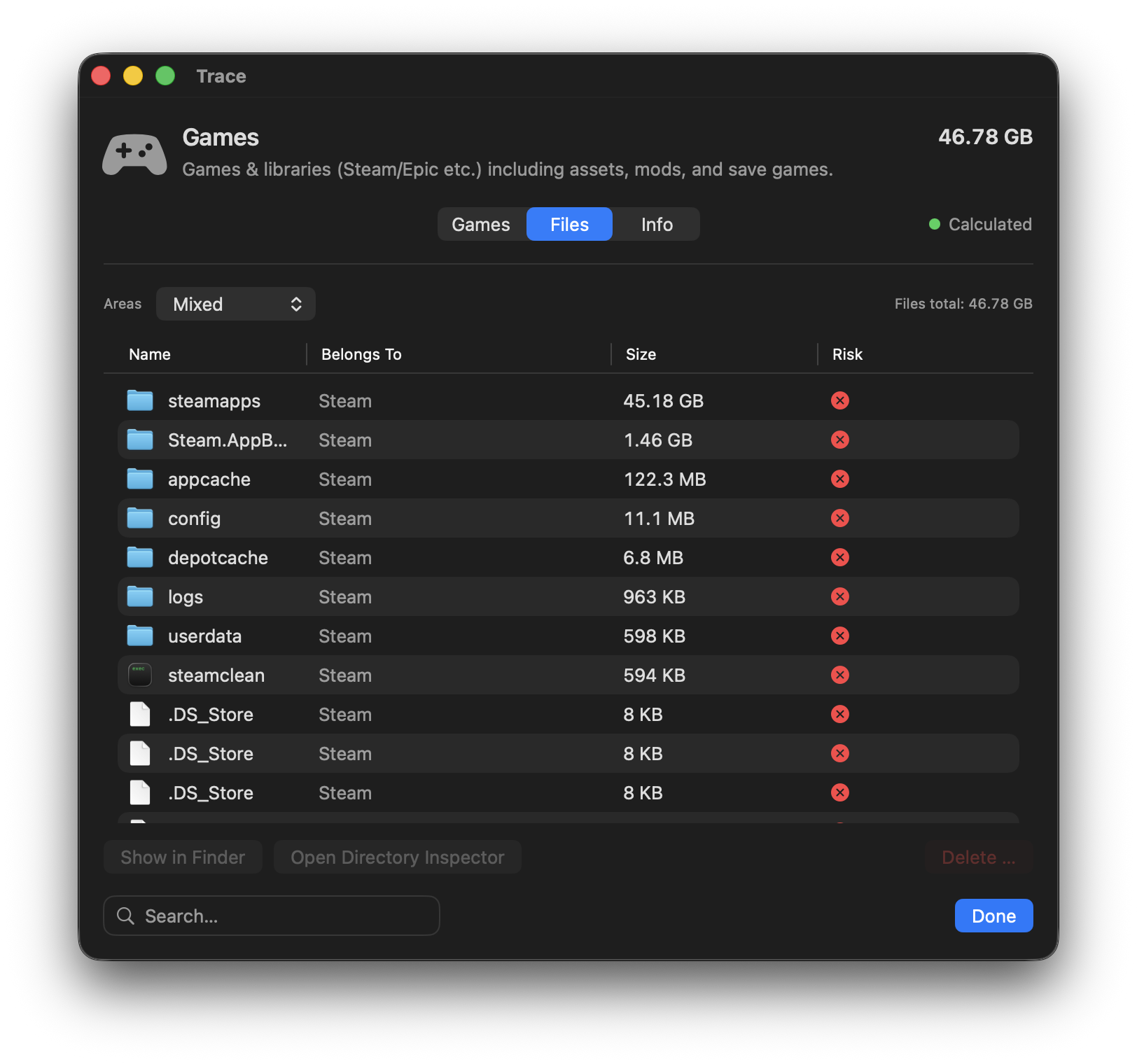This screenshot has height=1064, width=1137.
Task: Click the magnifying glass search icon
Action: point(125,916)
